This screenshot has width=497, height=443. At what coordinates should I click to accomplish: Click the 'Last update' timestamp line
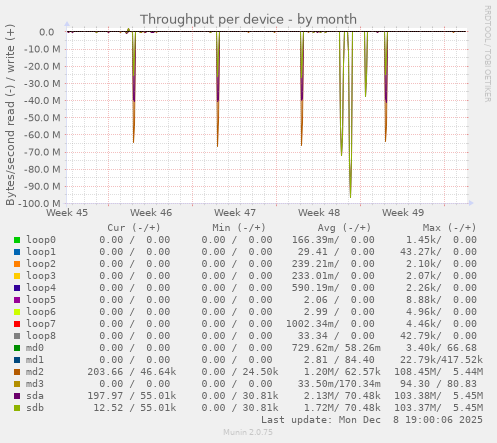tap(372, 420)
